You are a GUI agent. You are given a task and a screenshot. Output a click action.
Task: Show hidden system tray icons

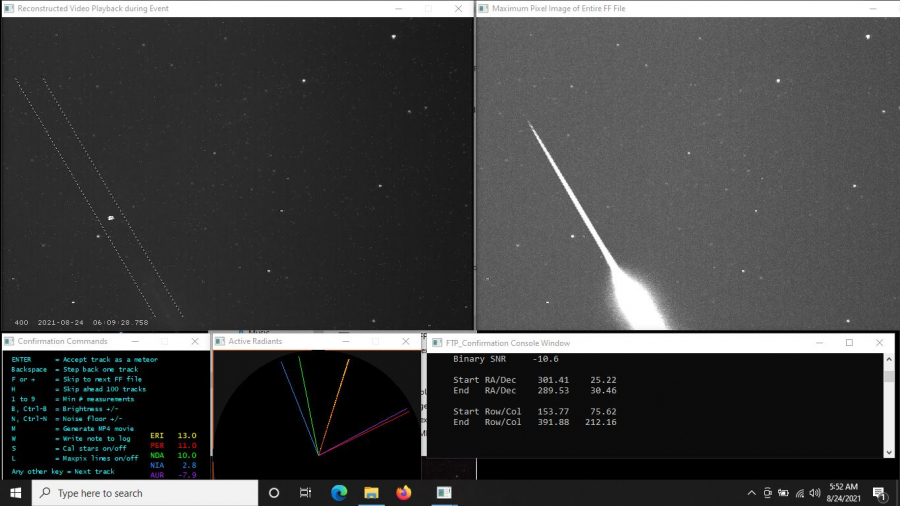(751, 493)
